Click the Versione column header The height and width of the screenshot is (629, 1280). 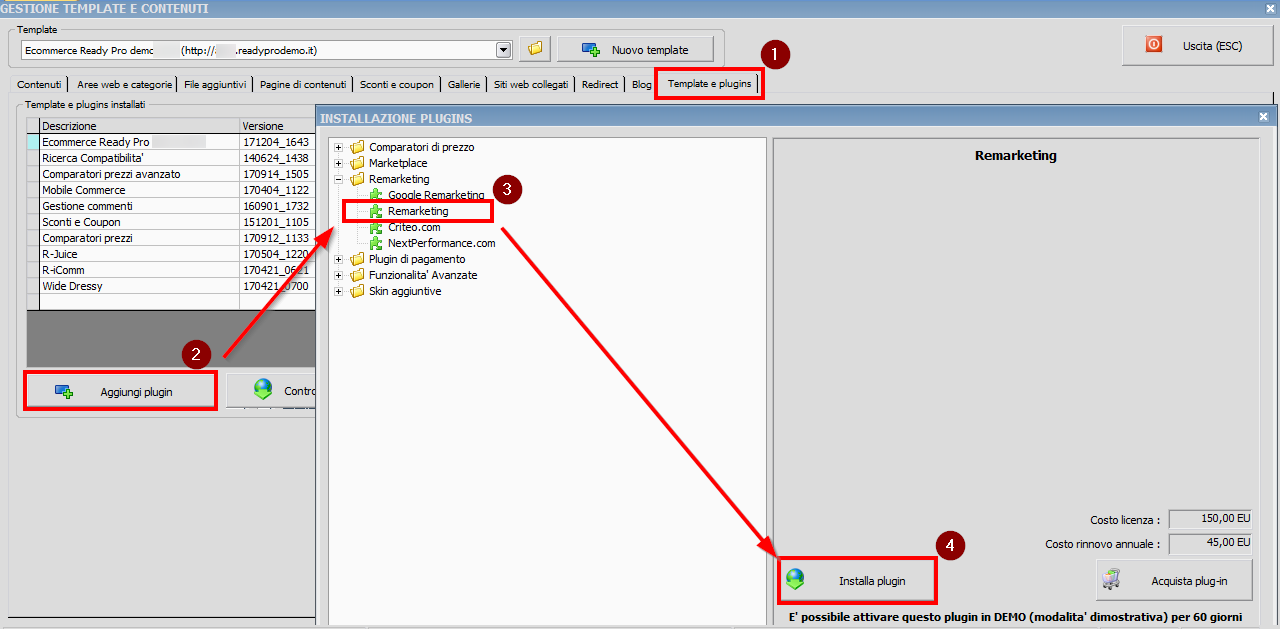(x=278, y=126)
